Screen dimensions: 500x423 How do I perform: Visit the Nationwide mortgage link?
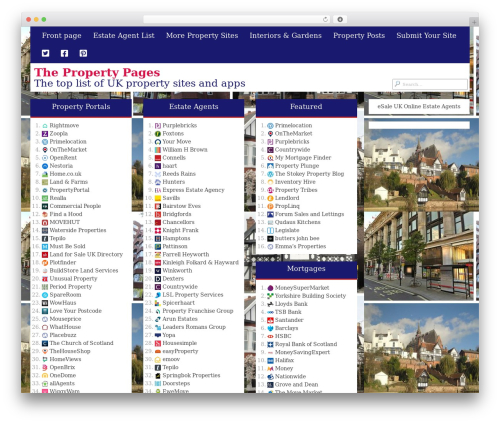coord(290,376)
